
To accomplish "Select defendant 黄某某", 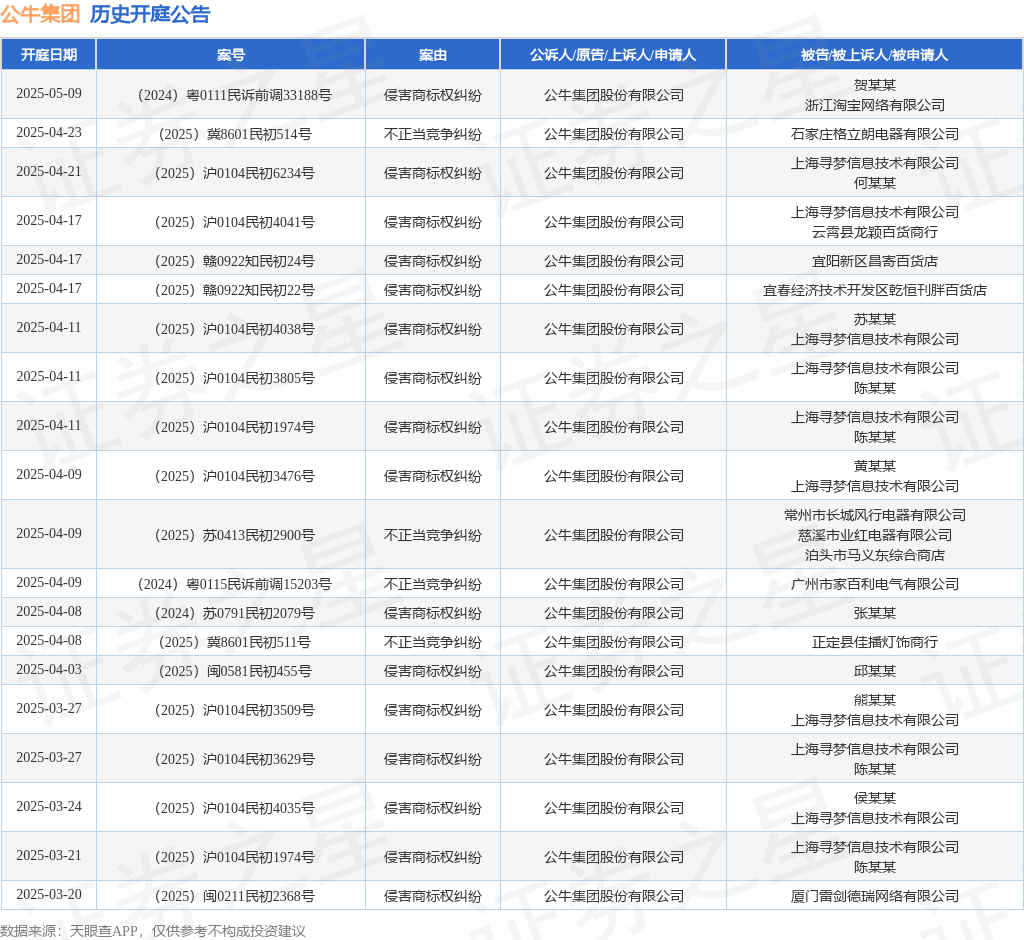I will pyautogui.click(x=874, y=466).
